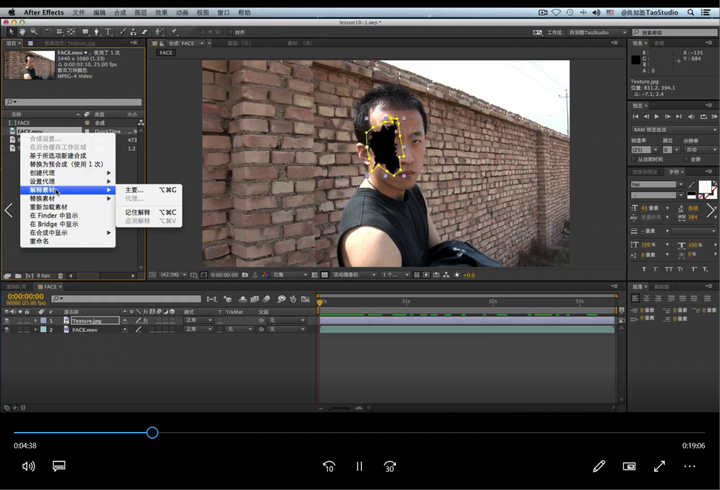Screen dimensions: 720x490
Task: Click the video progress slider handle
Action: (152, 433)
